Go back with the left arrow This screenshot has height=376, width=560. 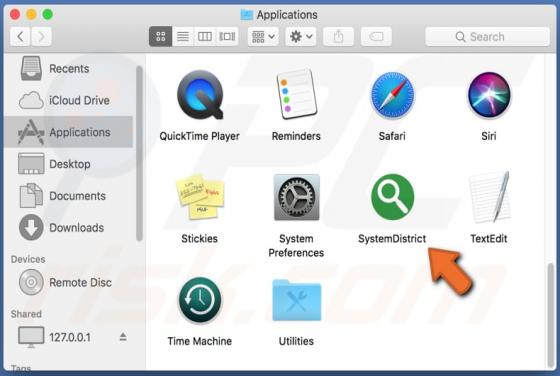(x=20, y=36)
